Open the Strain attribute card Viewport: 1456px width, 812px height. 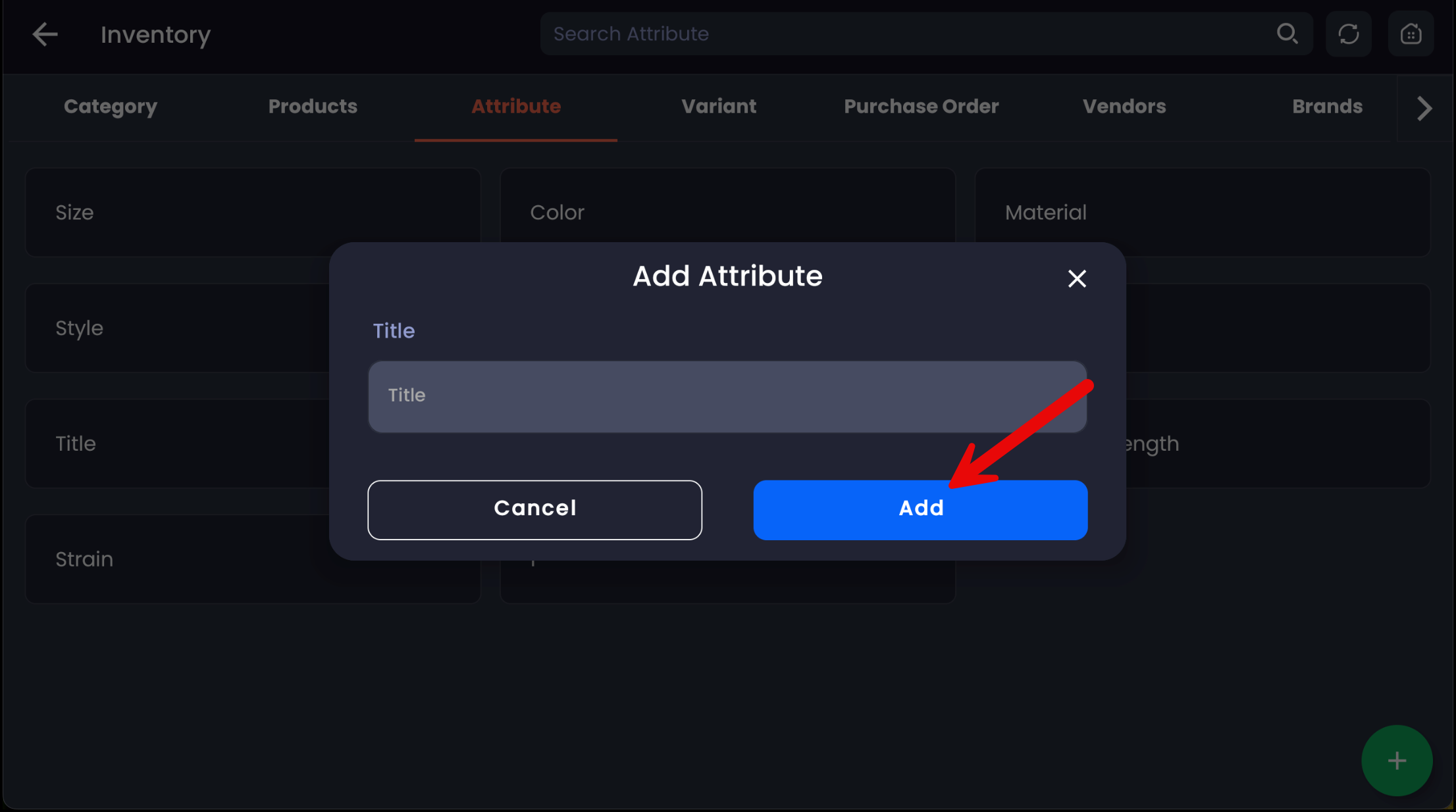pyautogui.click(x=178, y=559)
